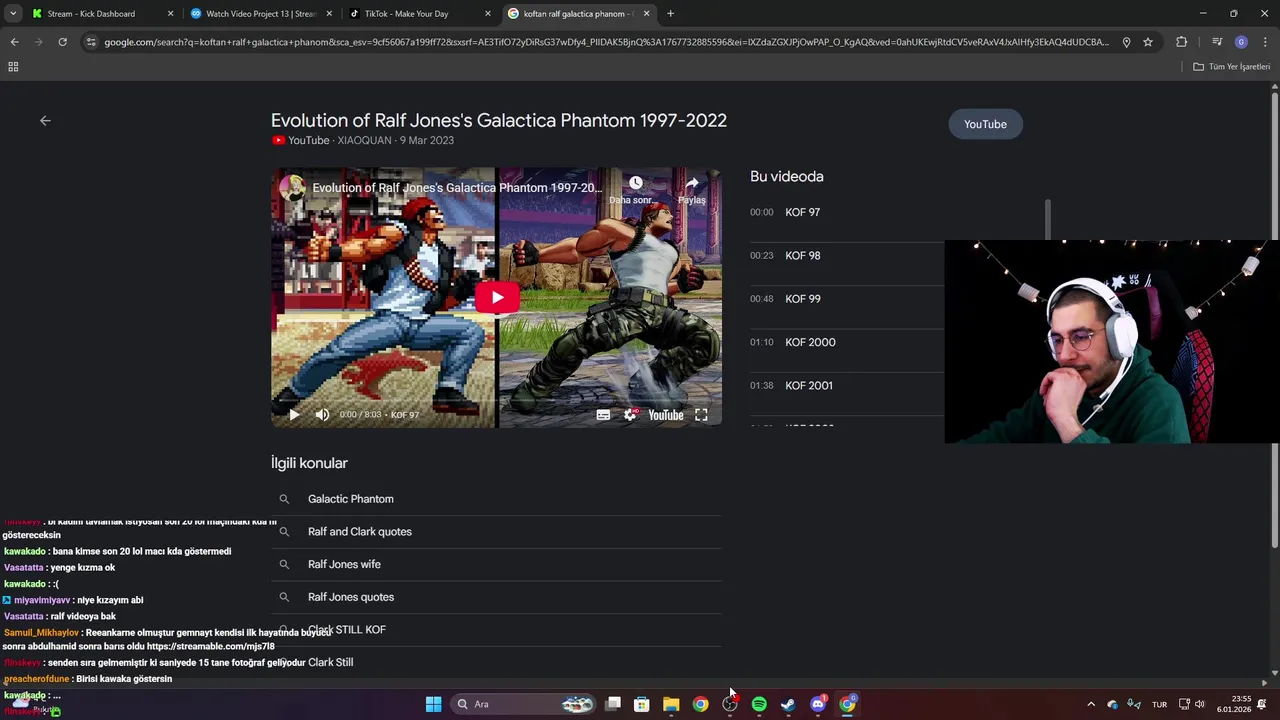Click the chapter list scrollbar
Viewport: 1280px width, 720px height.
(x=1048, y=220)
